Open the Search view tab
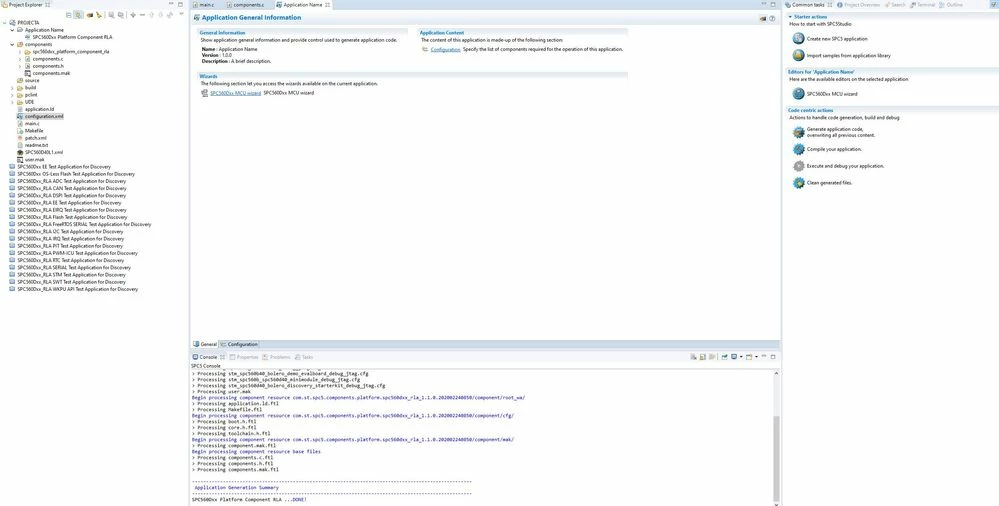999x506 pixels. click(895, 4)
